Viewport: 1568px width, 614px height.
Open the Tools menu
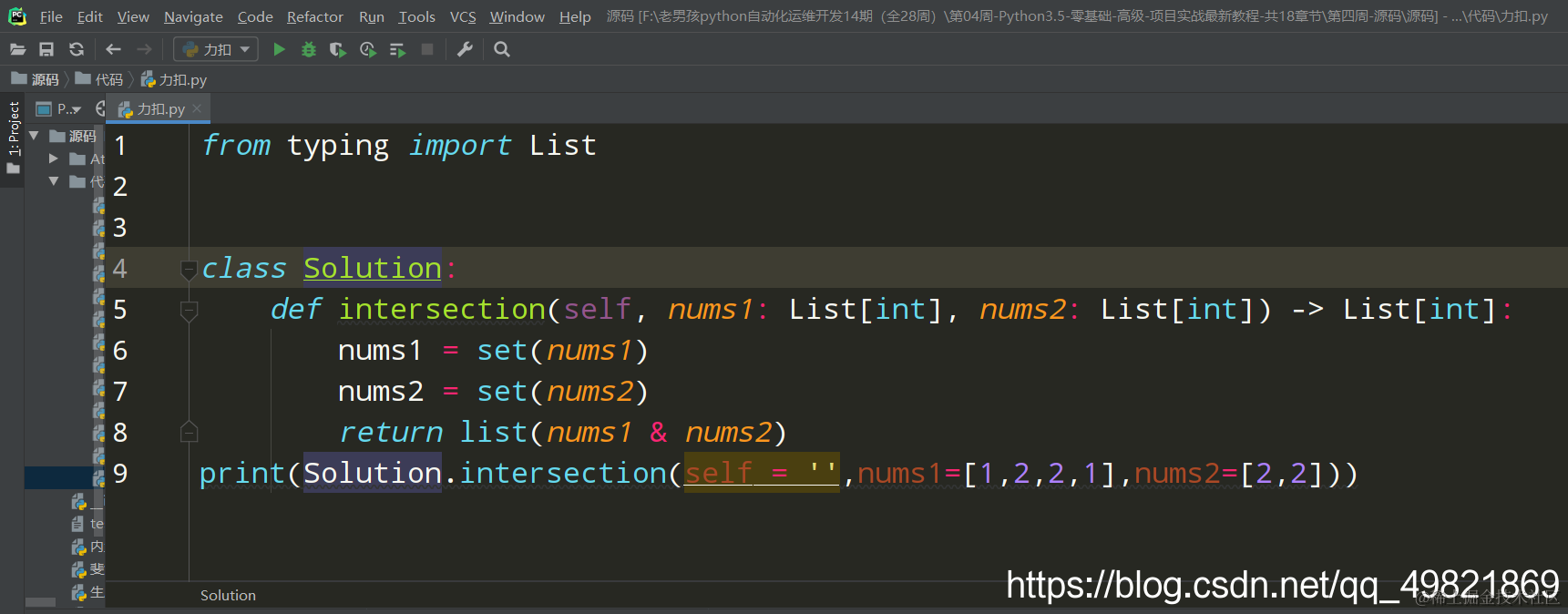click(417, 16)
